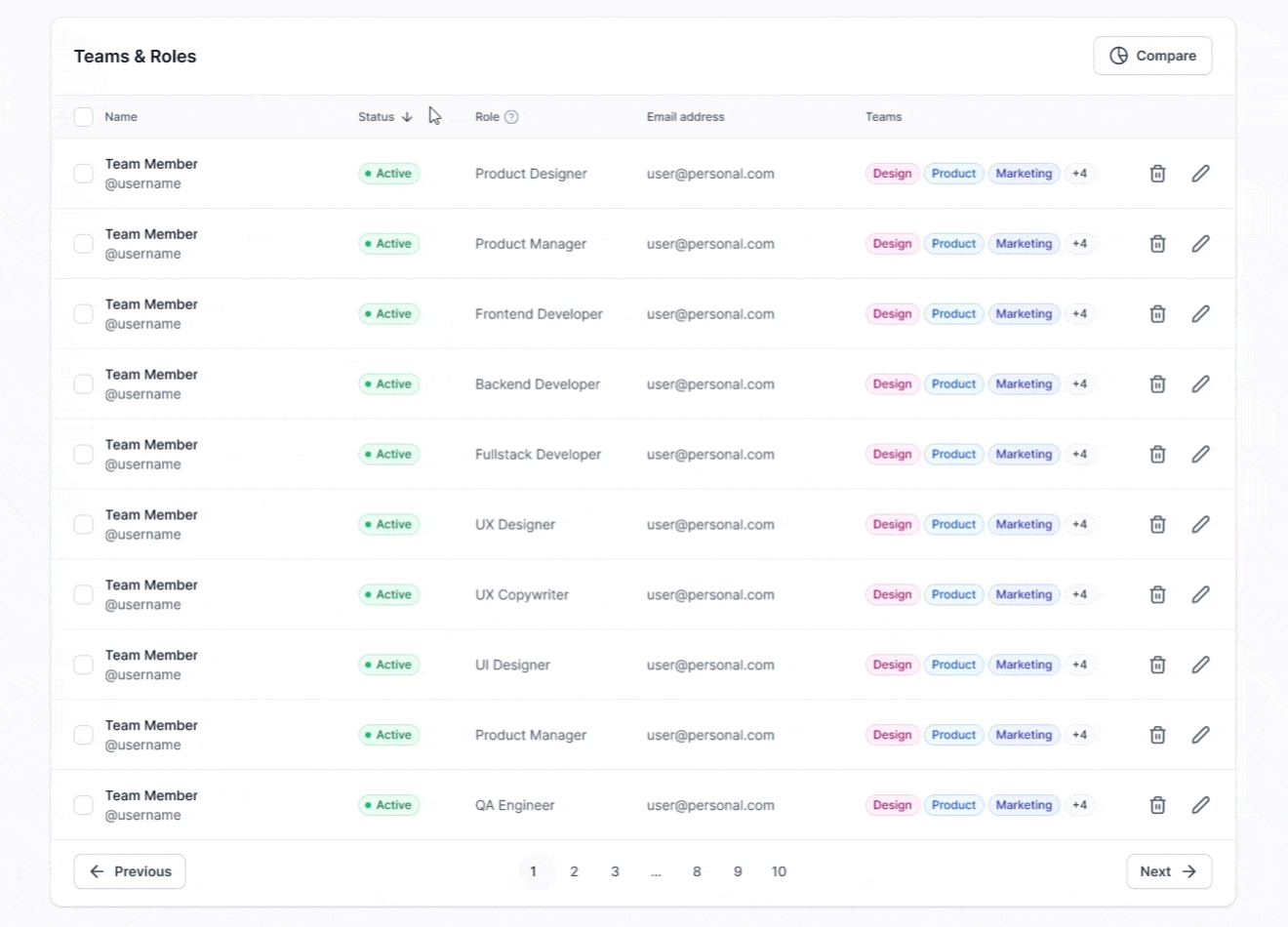Remove the Fullstack Developer row
The width and height of the screenshot is (1288, 927).
[x=1157, y=455]
